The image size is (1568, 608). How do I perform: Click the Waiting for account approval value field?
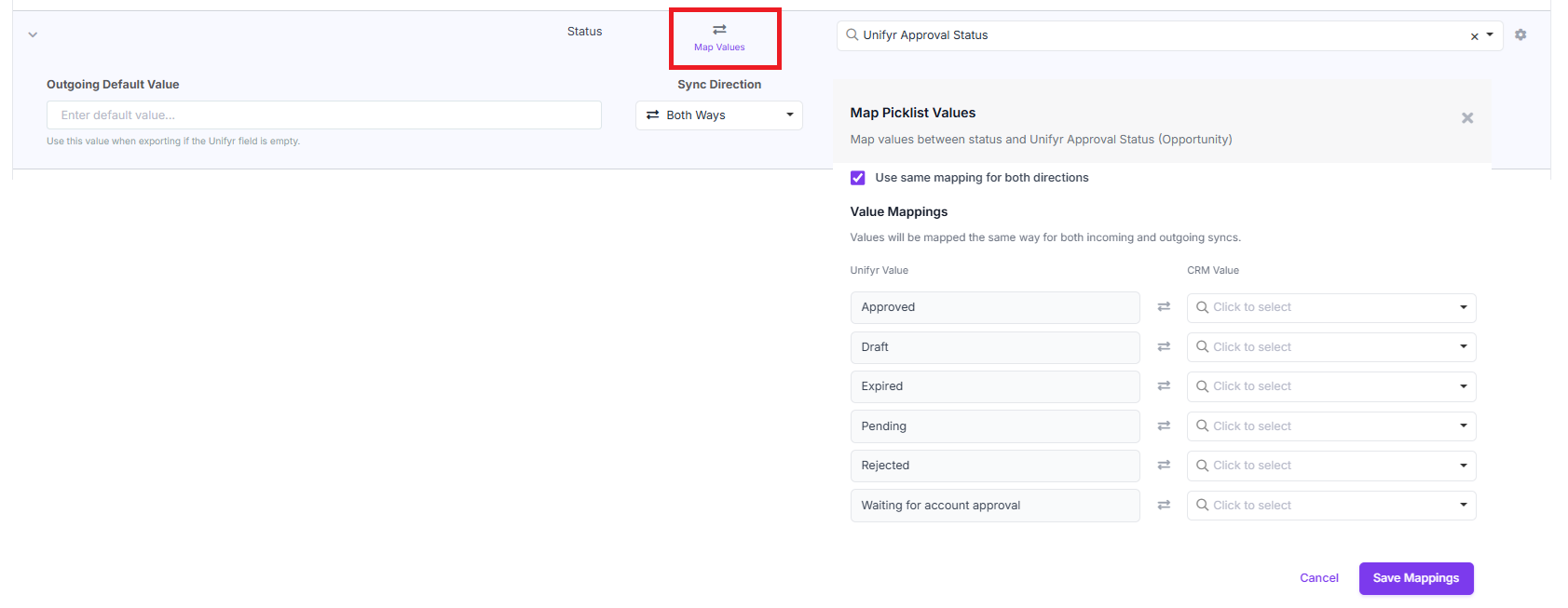pos(995,506)
